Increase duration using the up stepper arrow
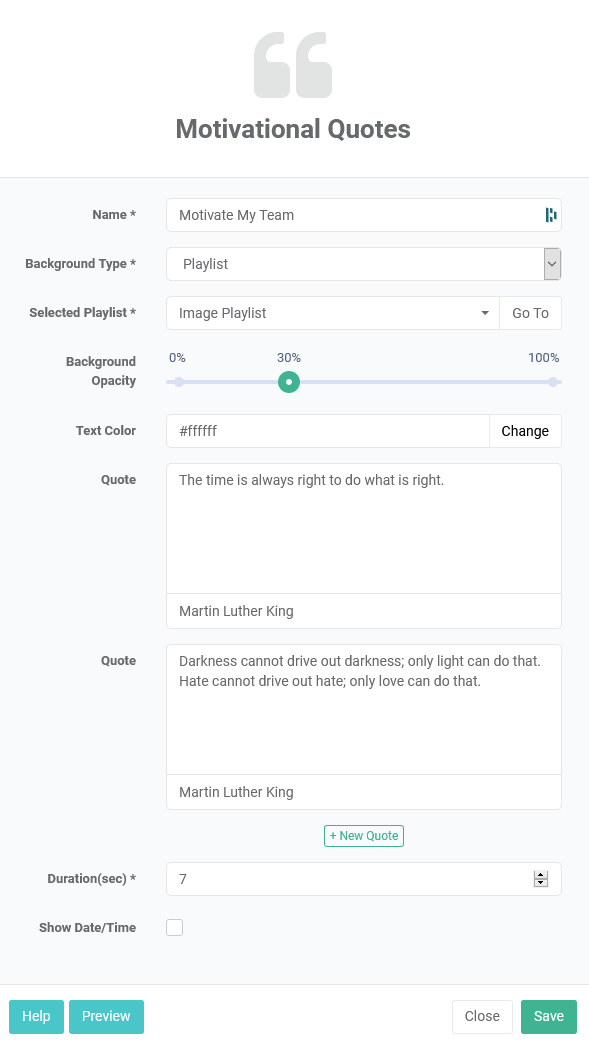Screen dimensions: 589x1044 pyautogui.click(x=541, y=875)
